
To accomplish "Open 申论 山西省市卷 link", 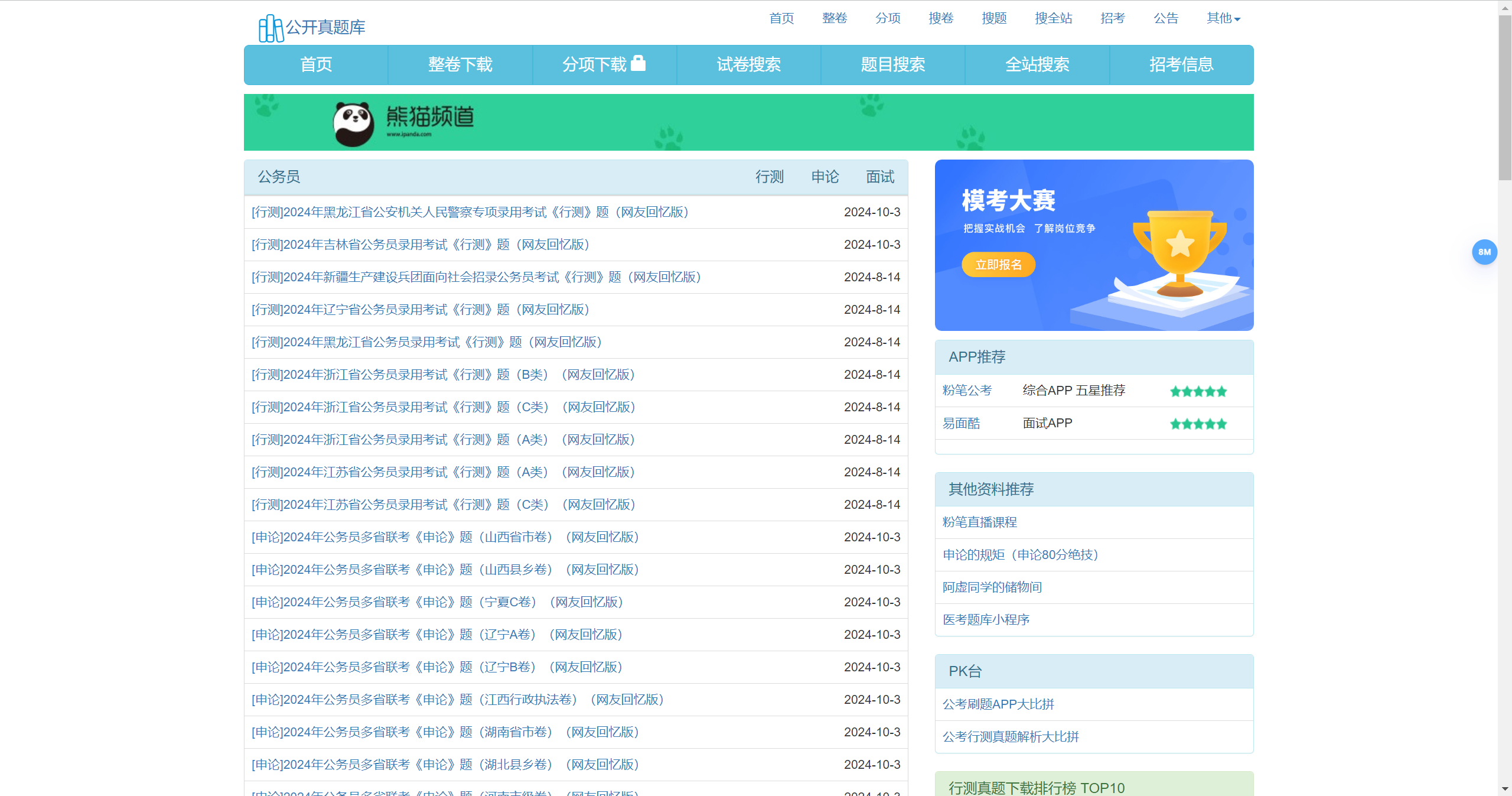I will (445, 537).
